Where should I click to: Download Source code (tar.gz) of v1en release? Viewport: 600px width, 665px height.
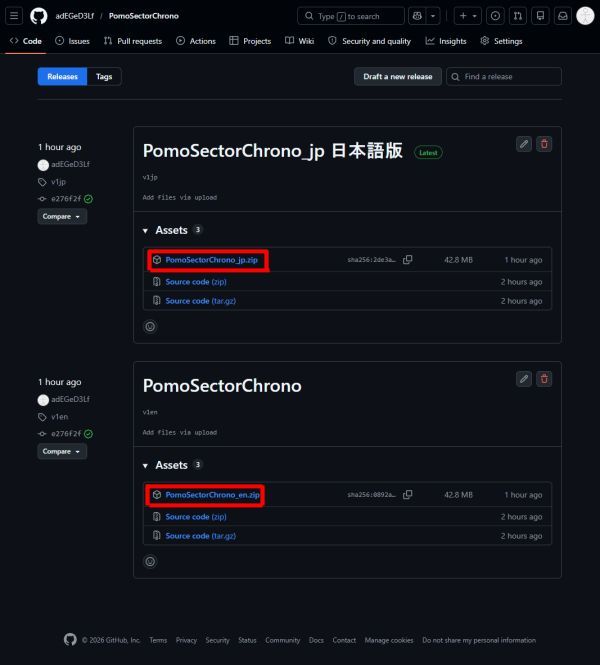[201, 536]
